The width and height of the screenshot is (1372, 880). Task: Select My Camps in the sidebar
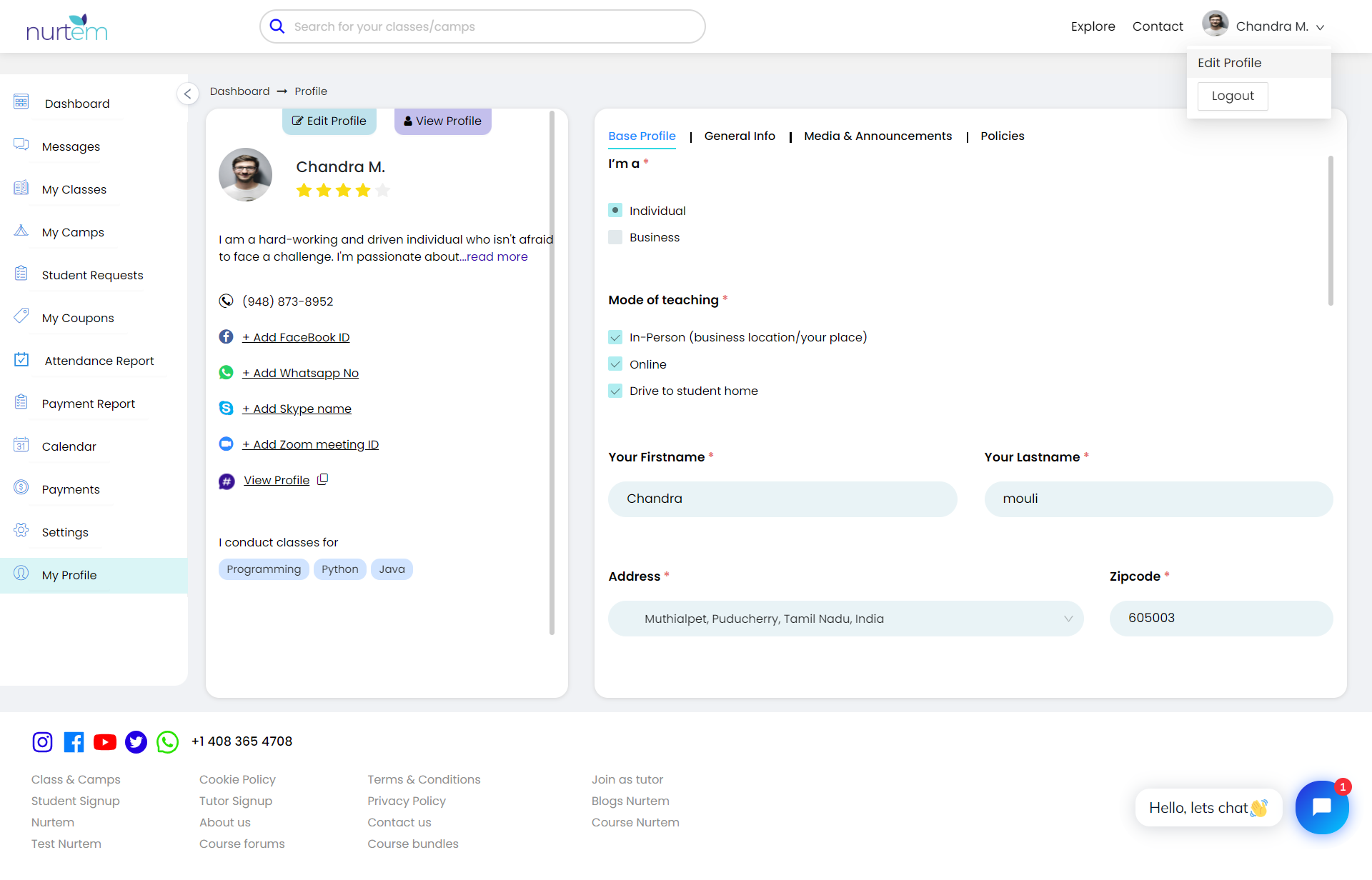[x=73, y=232]
